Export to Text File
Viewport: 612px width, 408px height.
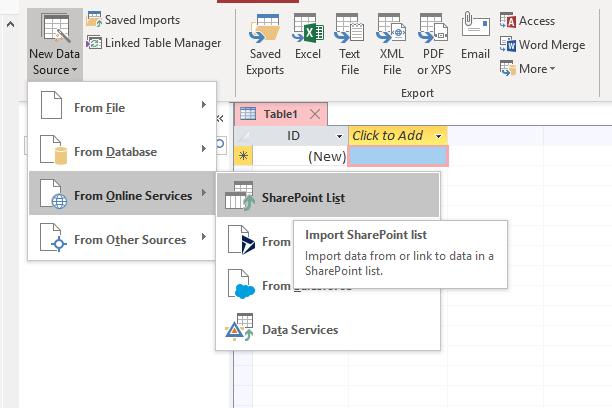(x=350, y=44)
